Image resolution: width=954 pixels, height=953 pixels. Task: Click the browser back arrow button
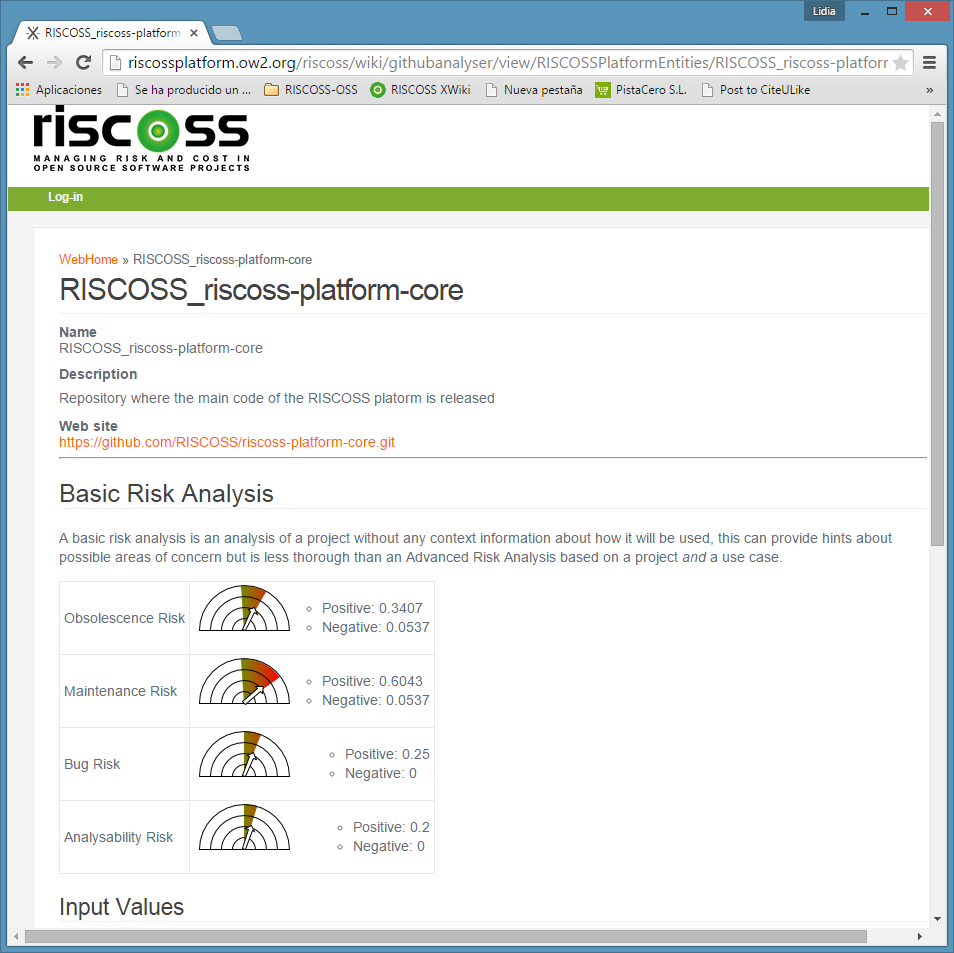pyautogui.click(x=27, y=63)
